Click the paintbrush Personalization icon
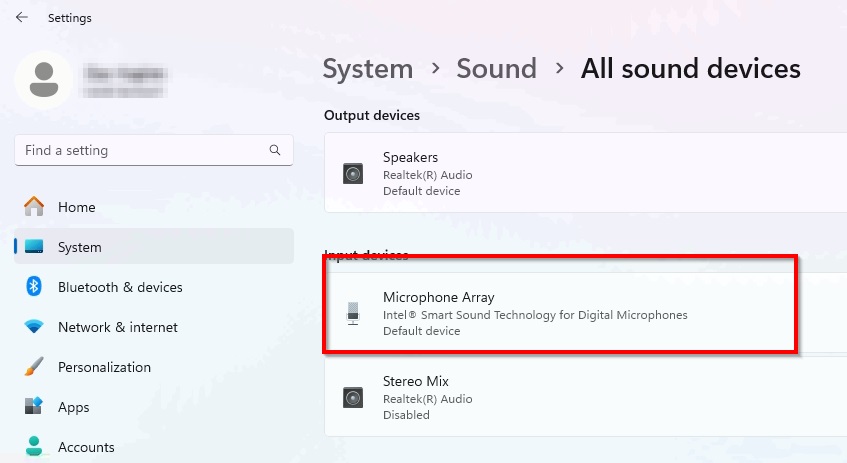The image size is (847, 463). [34, 367]
